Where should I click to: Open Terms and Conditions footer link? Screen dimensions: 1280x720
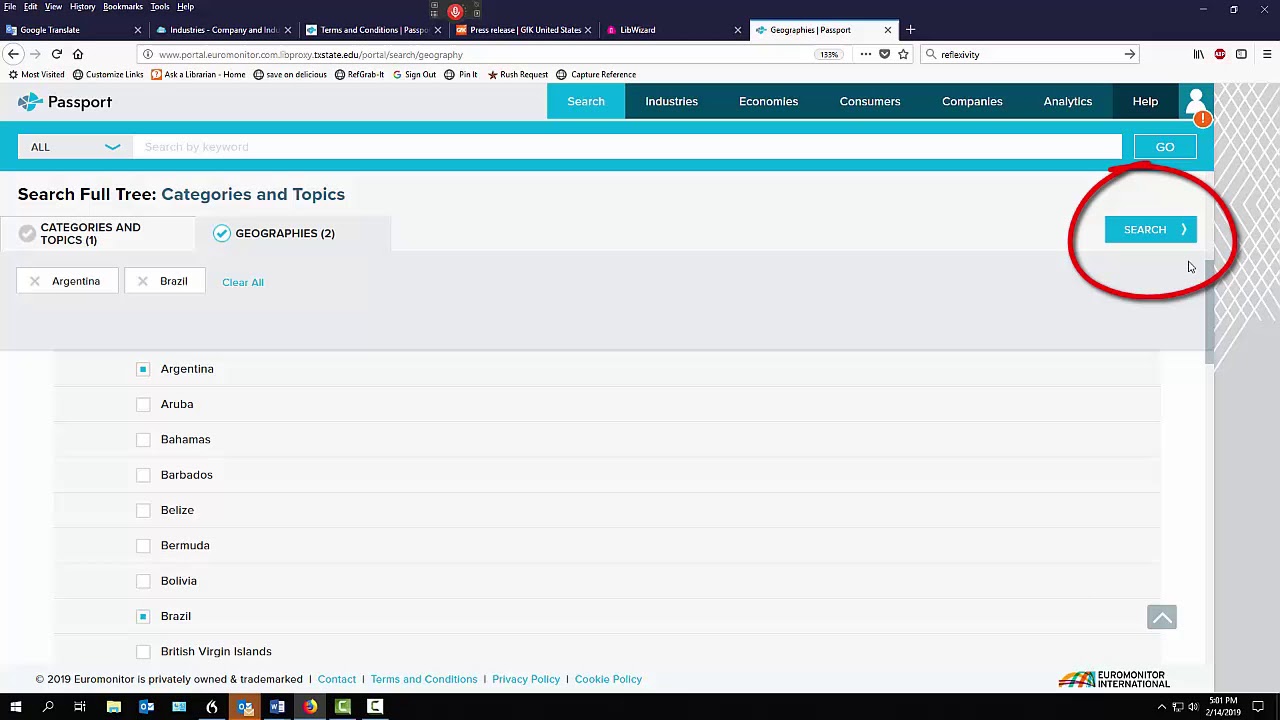tap(424, 679)
